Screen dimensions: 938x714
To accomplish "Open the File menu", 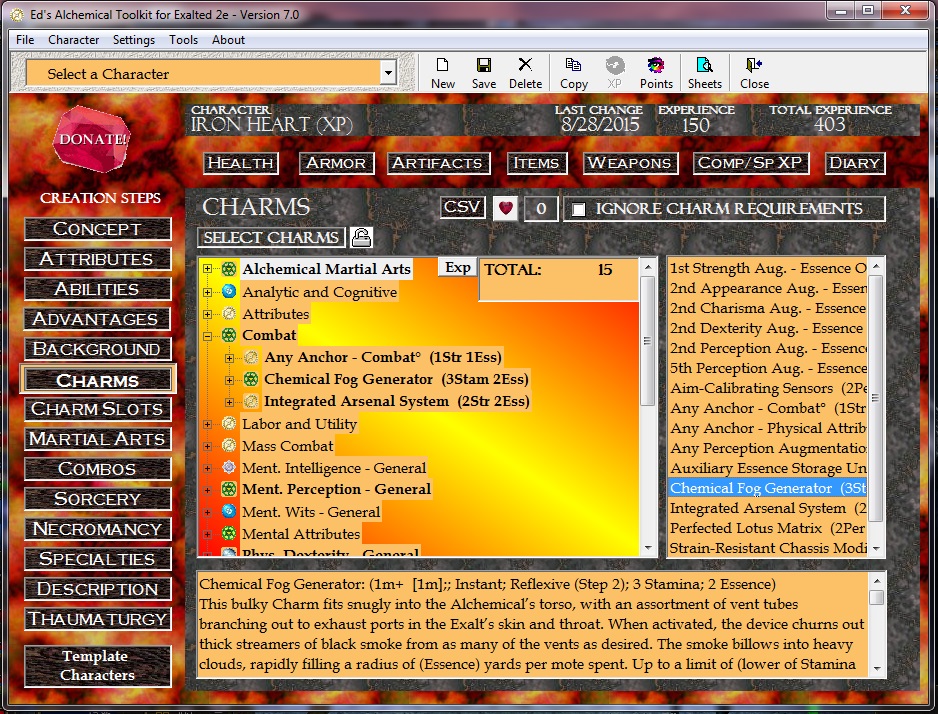I will (x=25, y=39).
